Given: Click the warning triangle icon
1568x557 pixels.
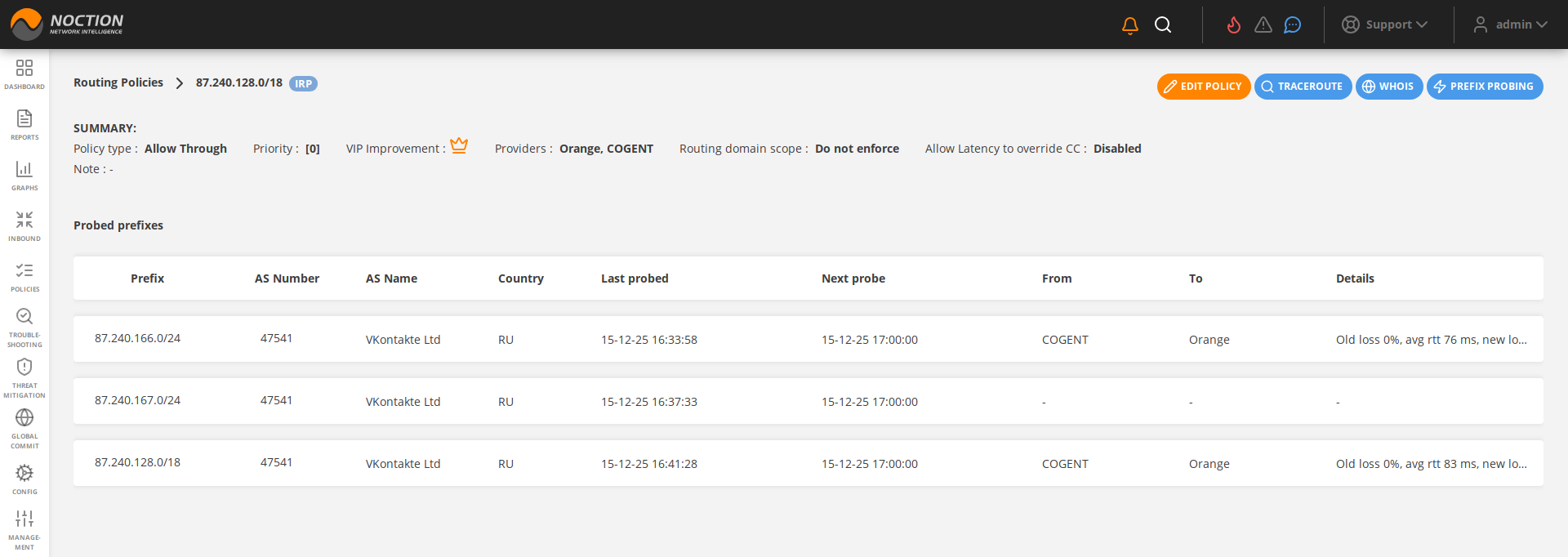Looking at the screenshot, I should pyautogui.click(x=1263, y=25).
